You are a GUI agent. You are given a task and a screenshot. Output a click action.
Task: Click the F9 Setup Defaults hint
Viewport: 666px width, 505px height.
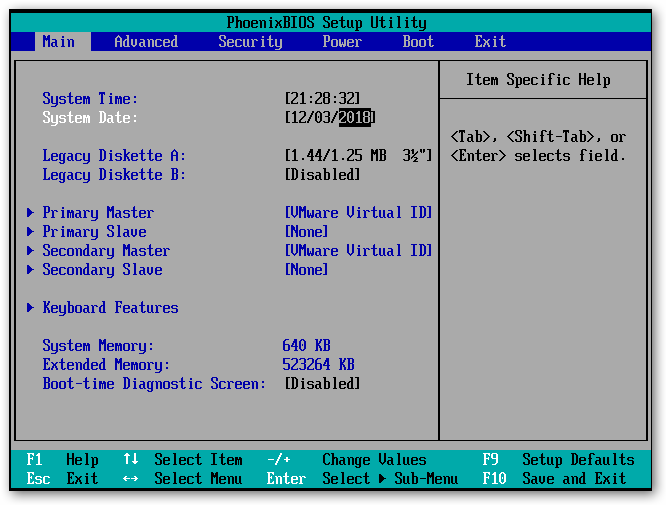pos(558,460)
